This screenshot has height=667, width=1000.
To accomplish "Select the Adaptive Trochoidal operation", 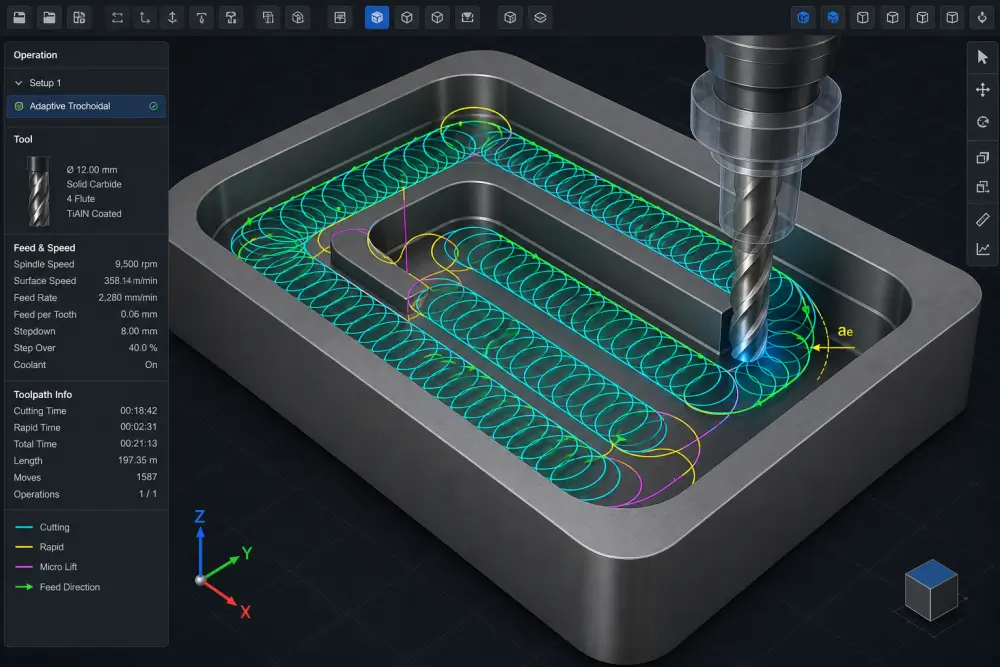I will 86,106.
